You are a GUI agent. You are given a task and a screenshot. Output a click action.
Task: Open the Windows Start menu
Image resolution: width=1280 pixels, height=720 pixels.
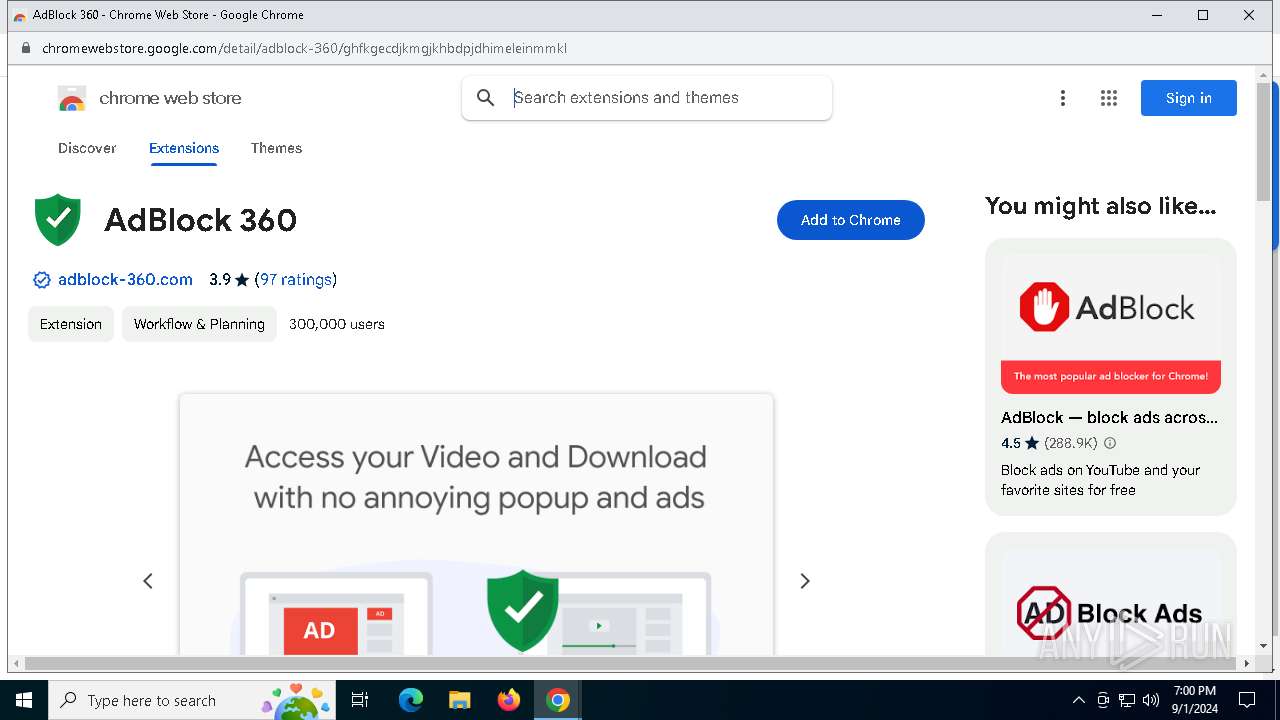click(x=24, y=700)
